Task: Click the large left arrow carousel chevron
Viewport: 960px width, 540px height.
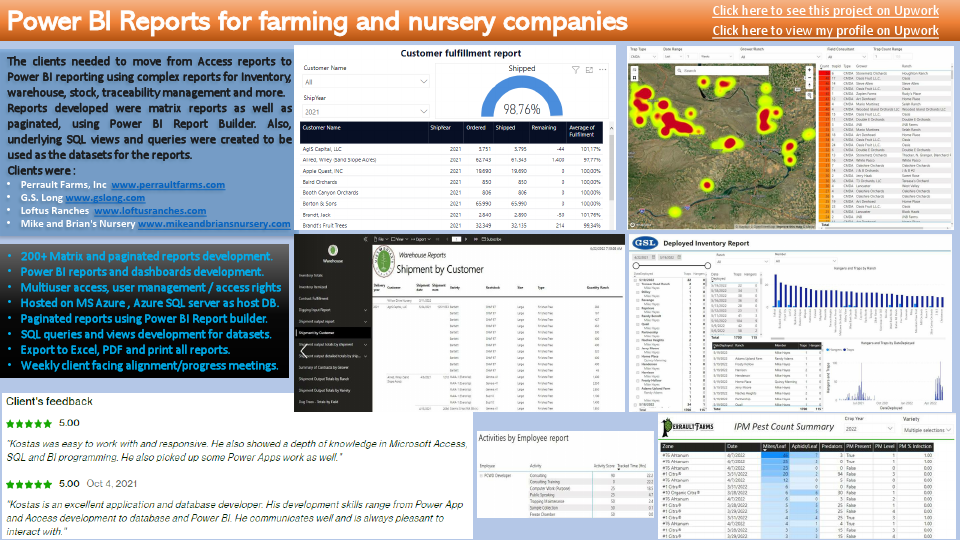Action: coord(304,351)
